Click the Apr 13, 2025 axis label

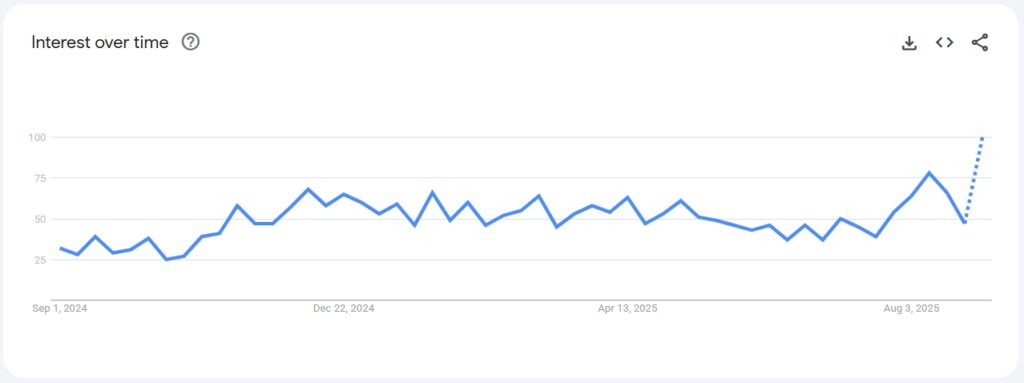628,308
